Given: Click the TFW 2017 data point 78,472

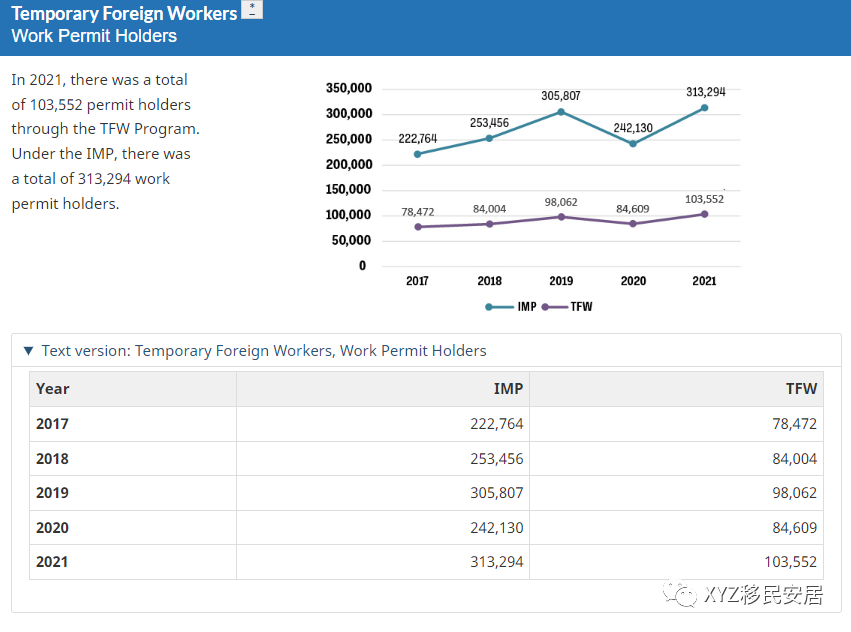Looking at the screenshot, I should tap(418, 227).
